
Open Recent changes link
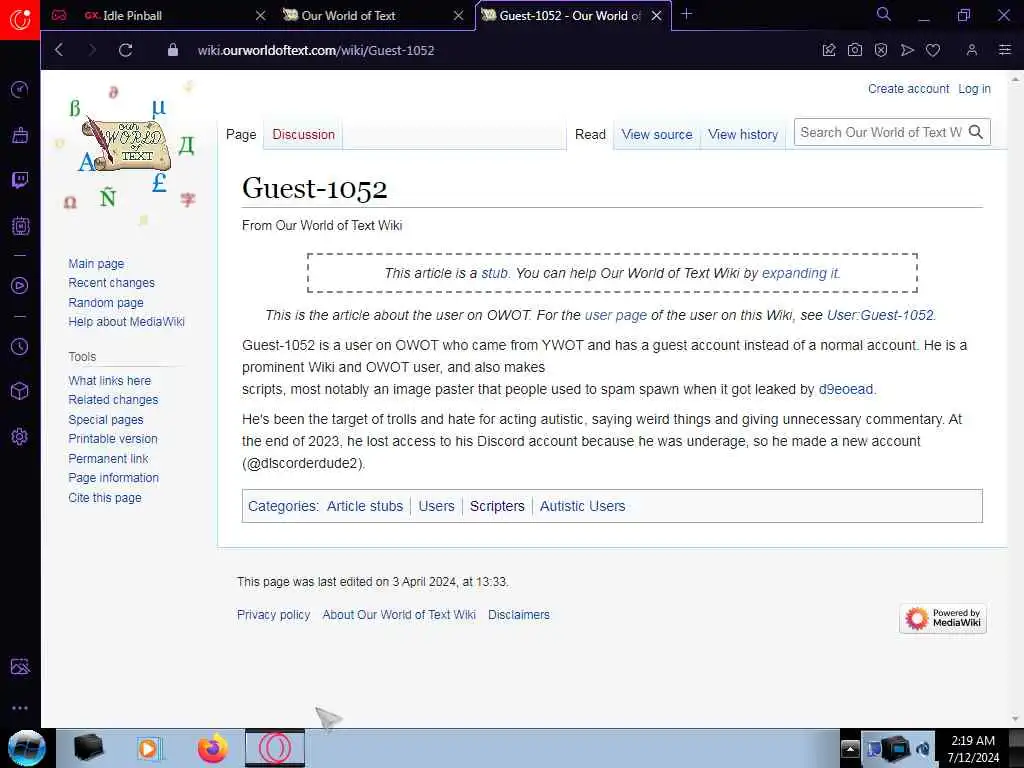pos(112,283)
